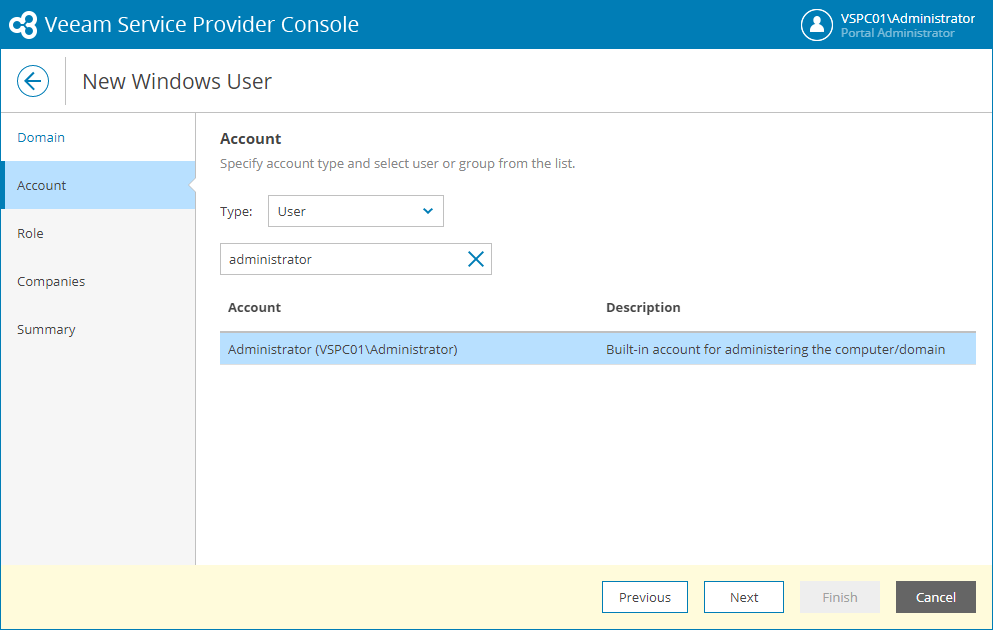Click the administrator search input field
The image size is (993, 630).
click(340, 259)
